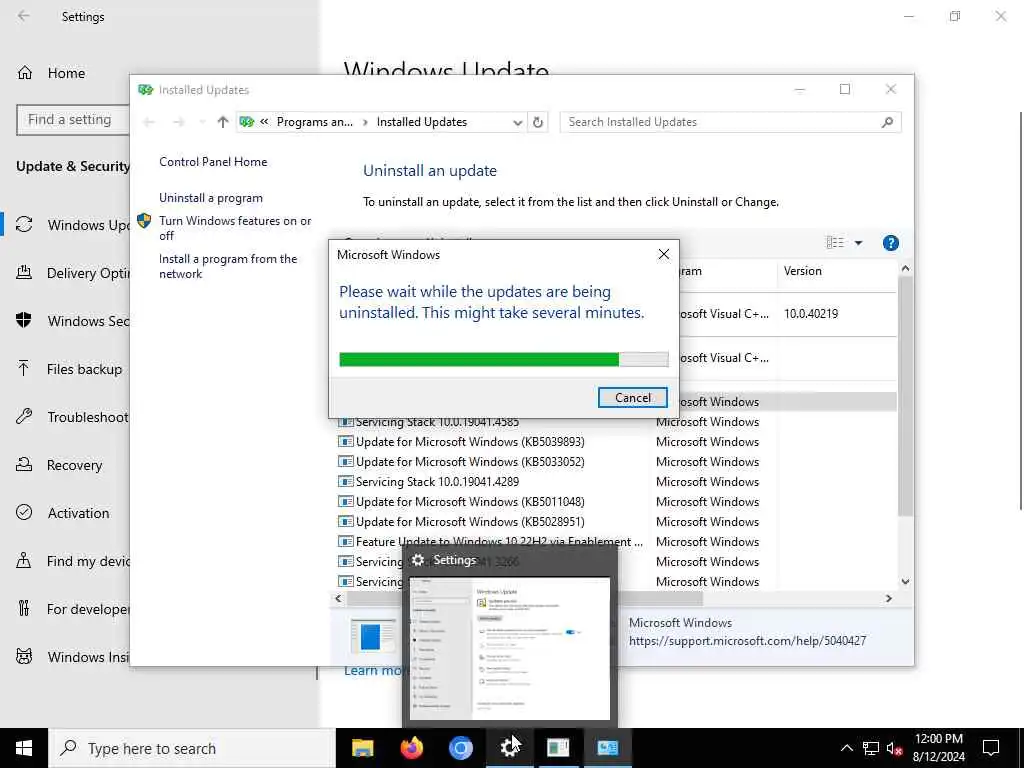1024x768 pixels.
Task: Click version 10.0.40219 cell
Action: [x=811, y=314]
